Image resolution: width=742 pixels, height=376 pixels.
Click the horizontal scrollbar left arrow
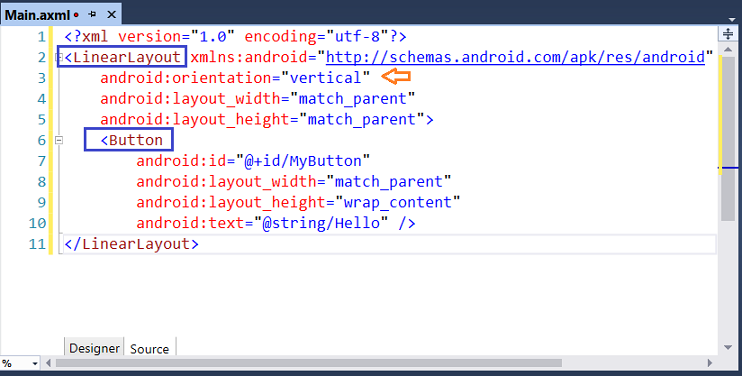coord(48,363)
